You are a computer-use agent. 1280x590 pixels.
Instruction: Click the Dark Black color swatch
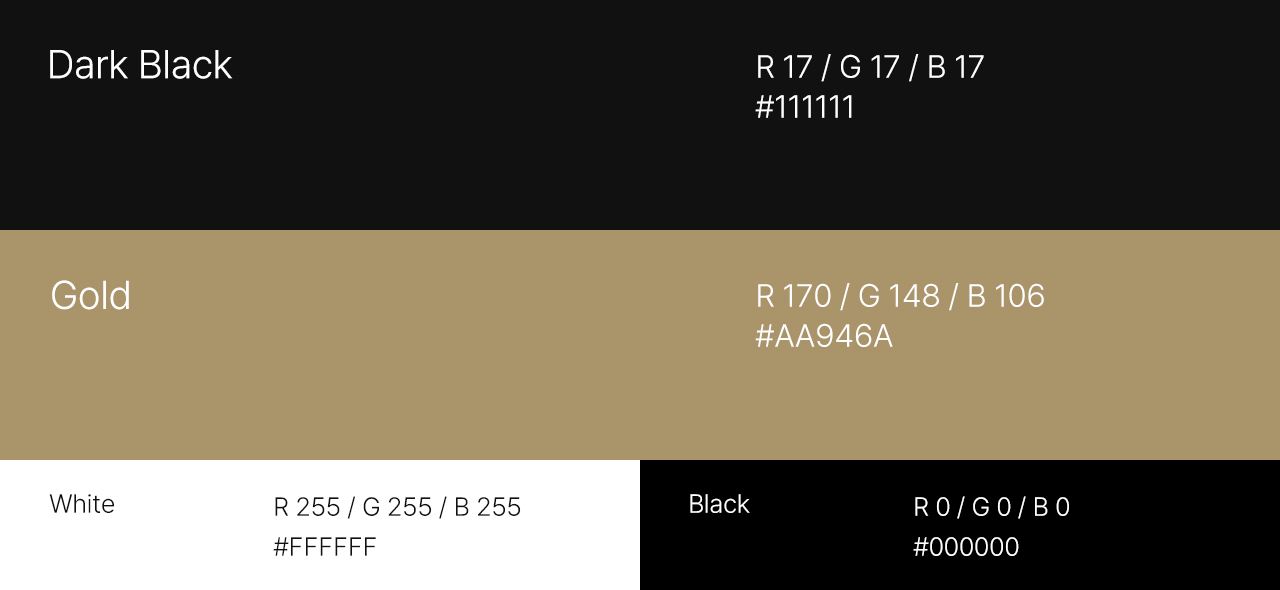tap(640, 115)
